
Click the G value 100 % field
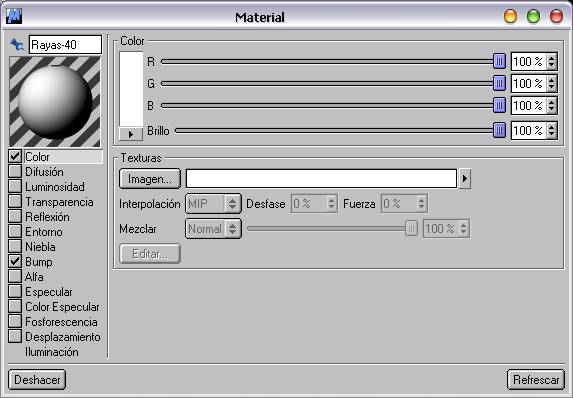point(528,83)
